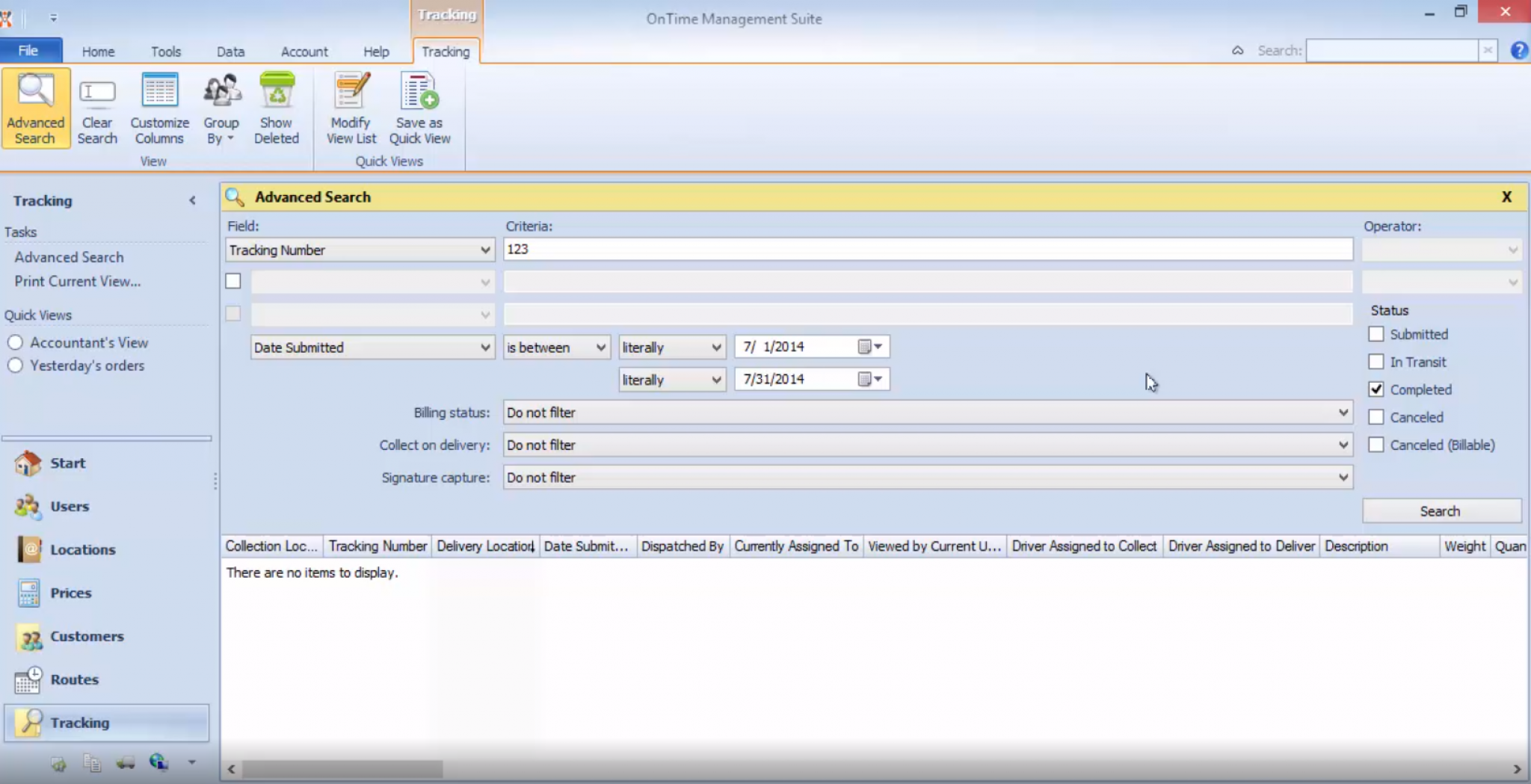This screenshot has height=784, width=1531.
Task: Switch to the Home ribbon tab
Action: (98, 52)
